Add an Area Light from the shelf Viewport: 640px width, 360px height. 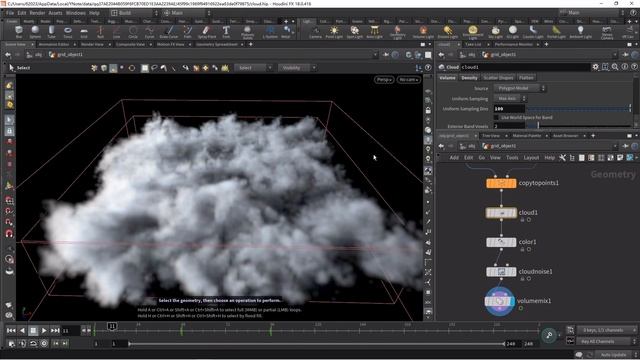tap(374, 31)
